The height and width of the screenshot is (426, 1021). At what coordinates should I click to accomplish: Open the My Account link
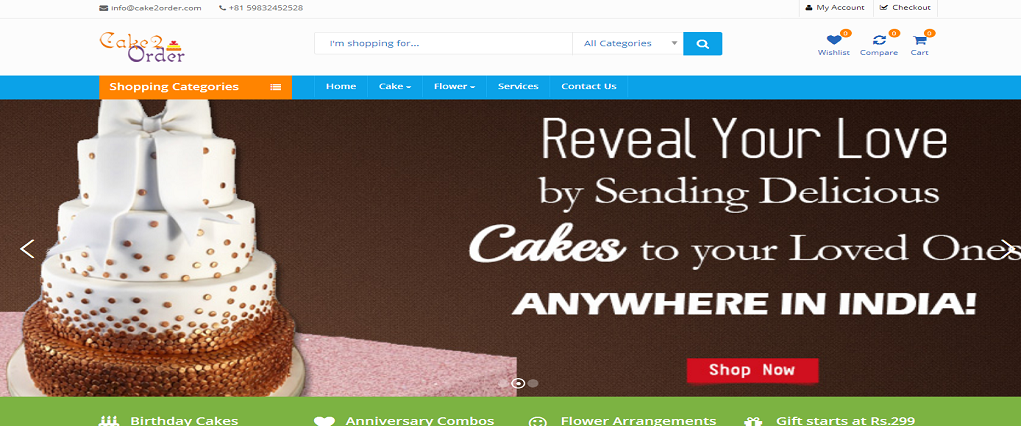coord(835,8)
